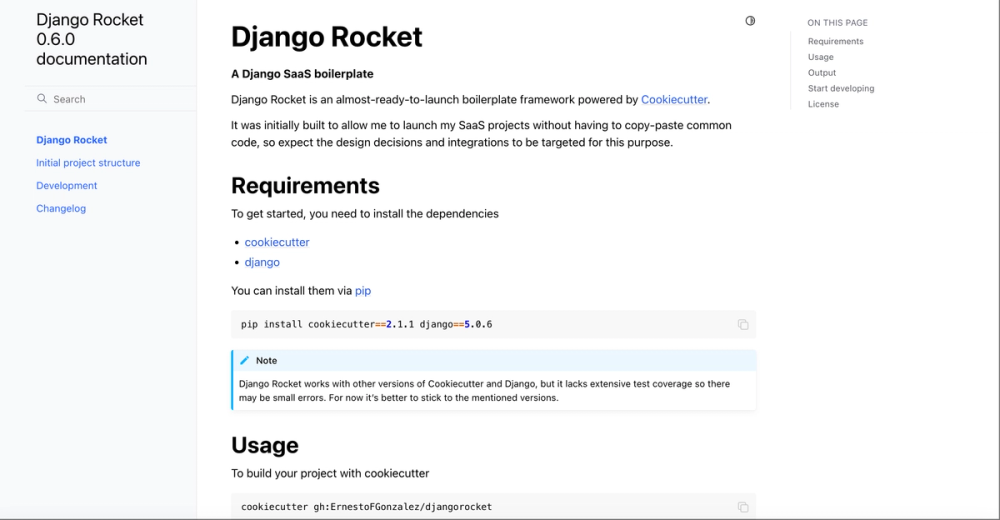Open the django dependency bullet link
1000x520 pixels.
262,262
